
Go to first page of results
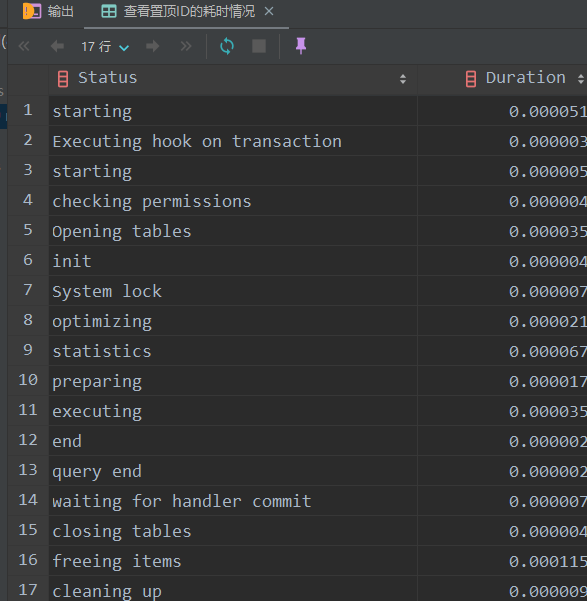coord(24,46)
